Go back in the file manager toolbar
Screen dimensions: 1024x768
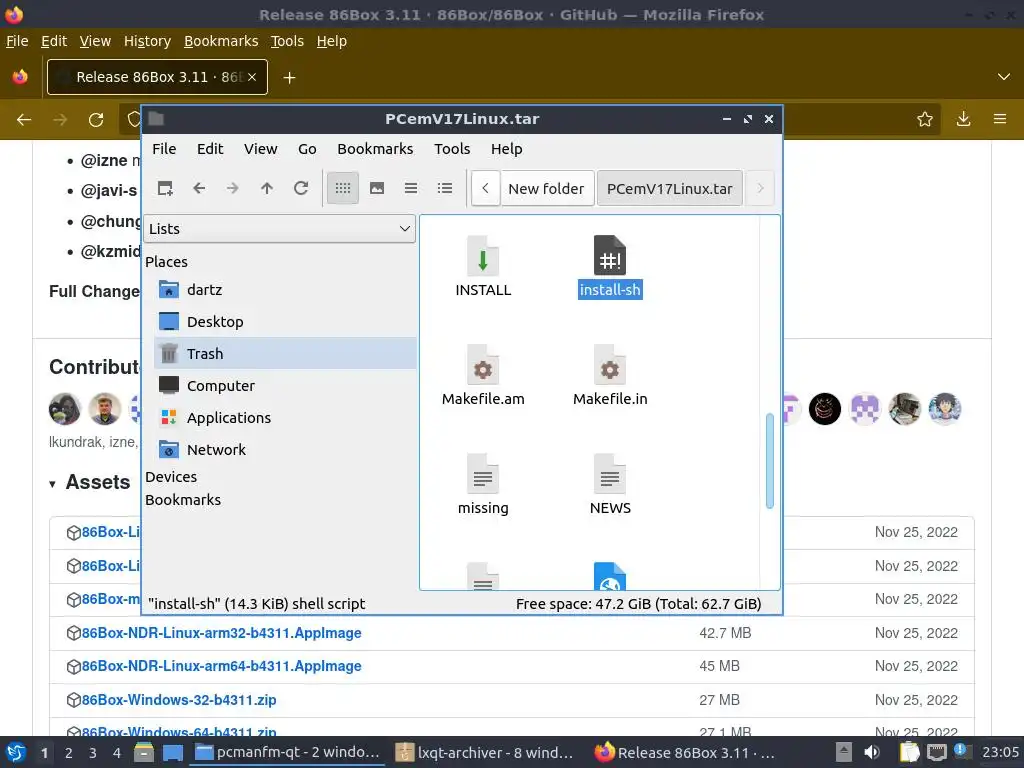coord(199,188)
